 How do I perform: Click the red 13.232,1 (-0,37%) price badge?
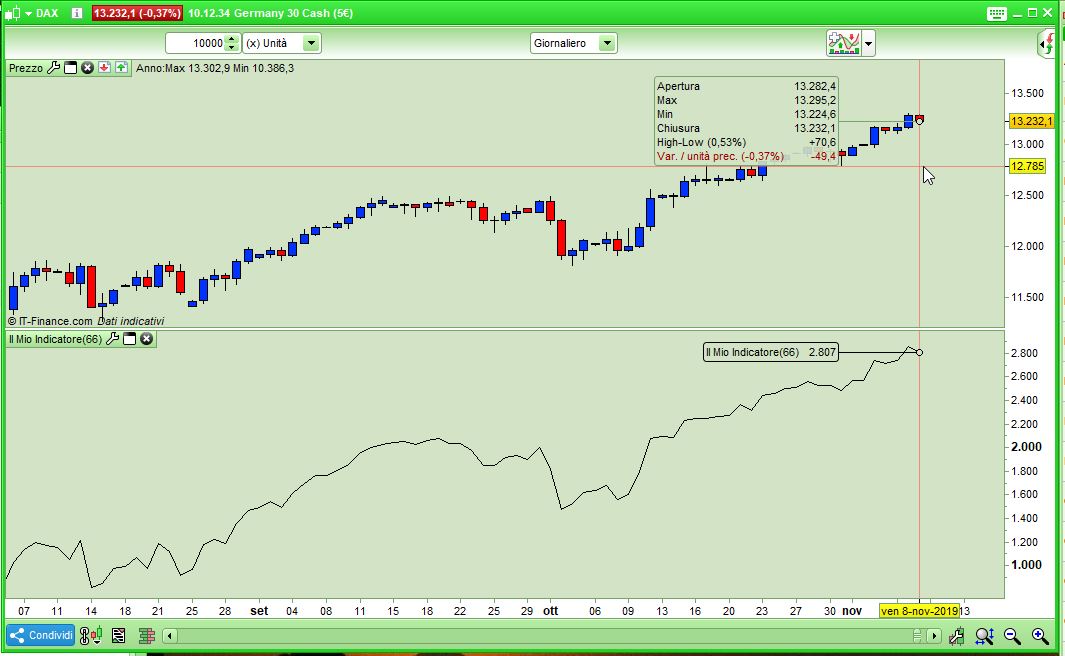137,13
